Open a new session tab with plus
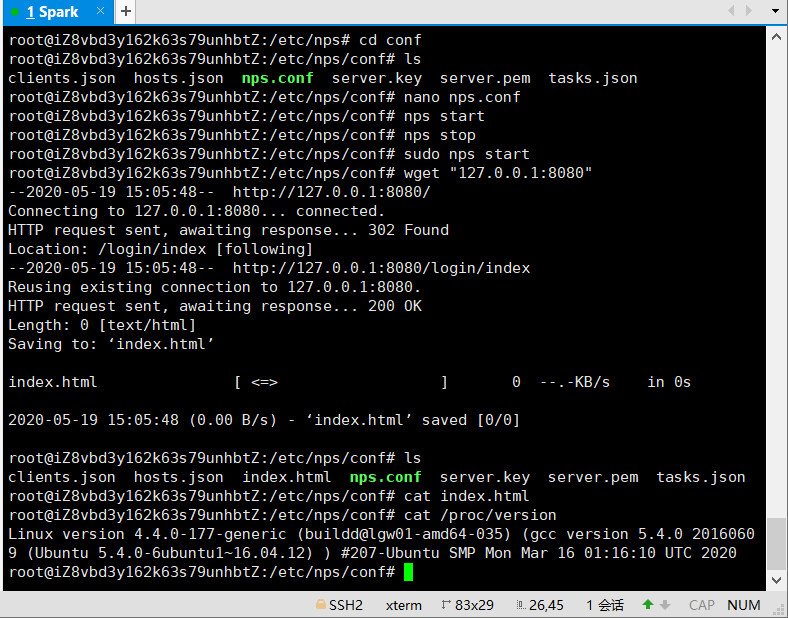 point(126,12)
